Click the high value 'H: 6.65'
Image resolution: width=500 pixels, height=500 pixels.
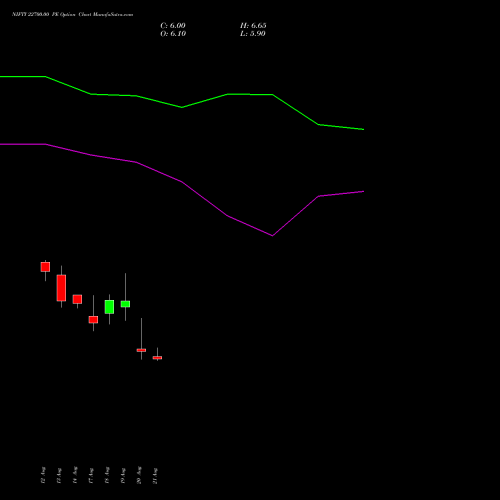coord(253,26)
